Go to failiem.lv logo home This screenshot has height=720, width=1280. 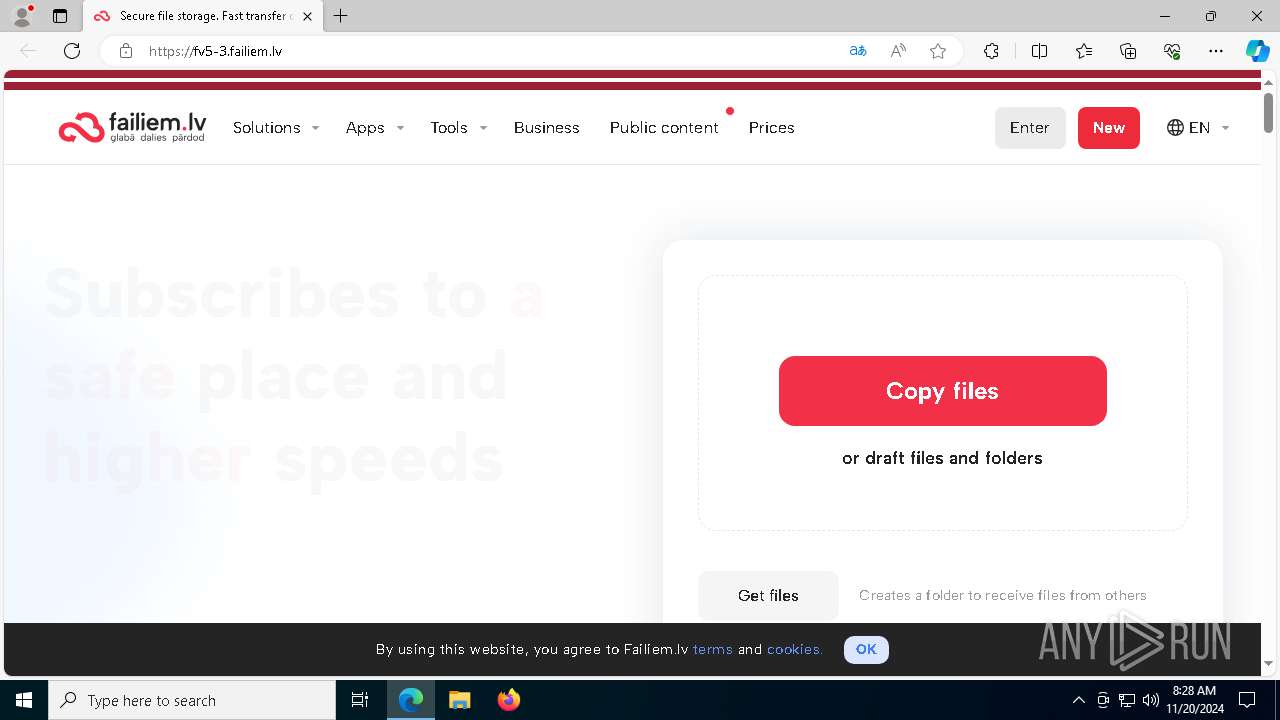click(132, 127)
